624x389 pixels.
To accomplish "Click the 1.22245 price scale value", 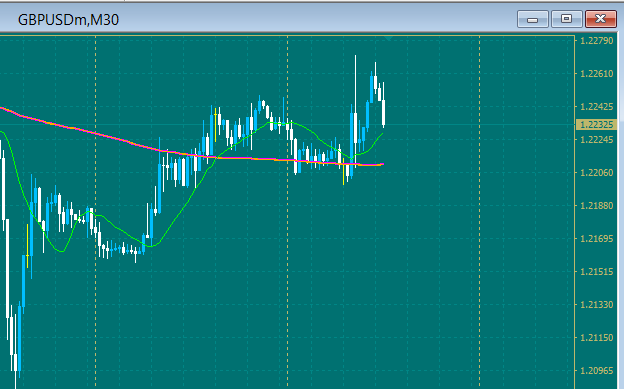I will pyautogui.click(x=597, y=140).
